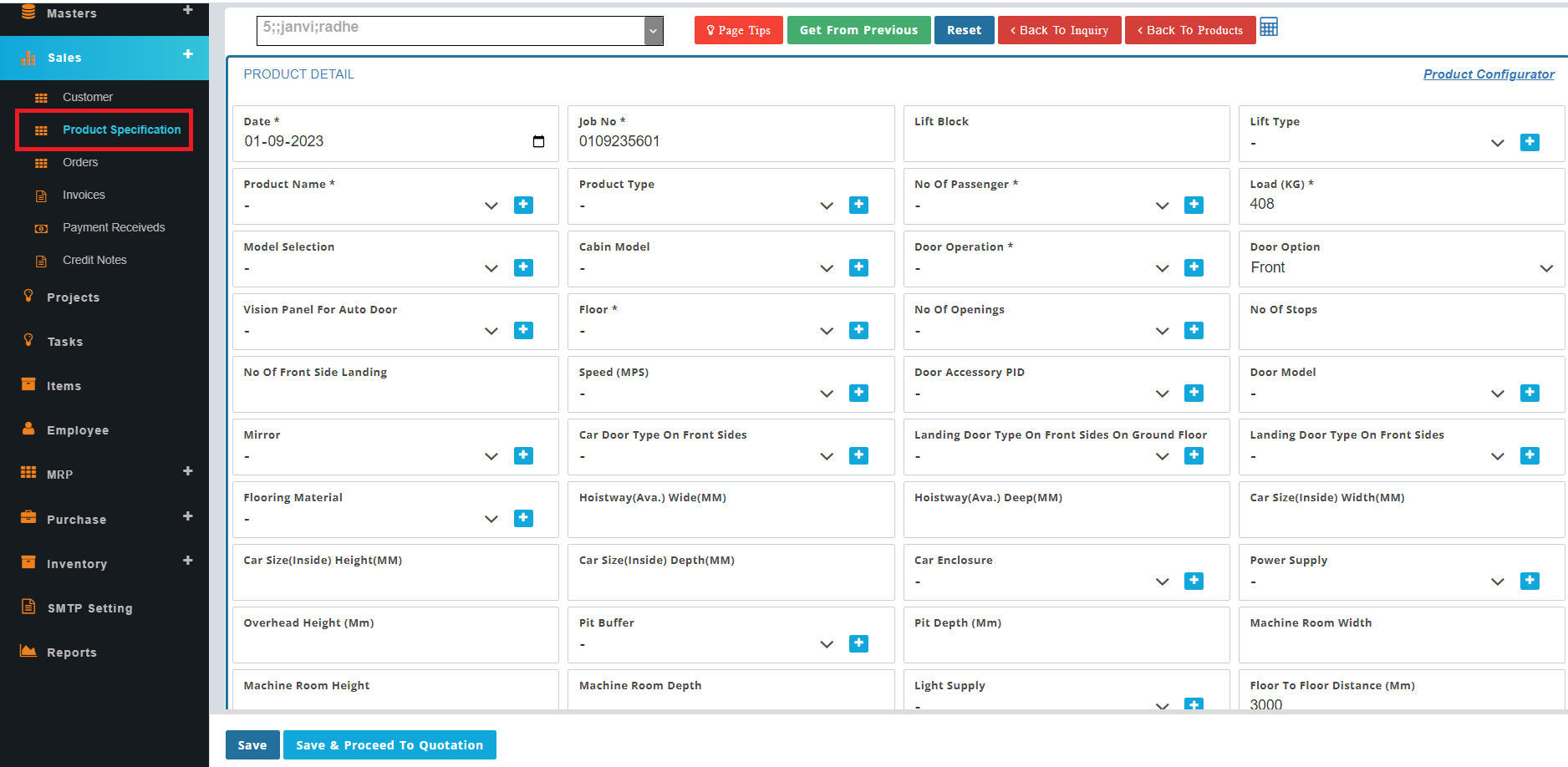1568x767 pixels.
Task: Add new Flooring Material with plus icon
Action: click(x=523, y=518)
